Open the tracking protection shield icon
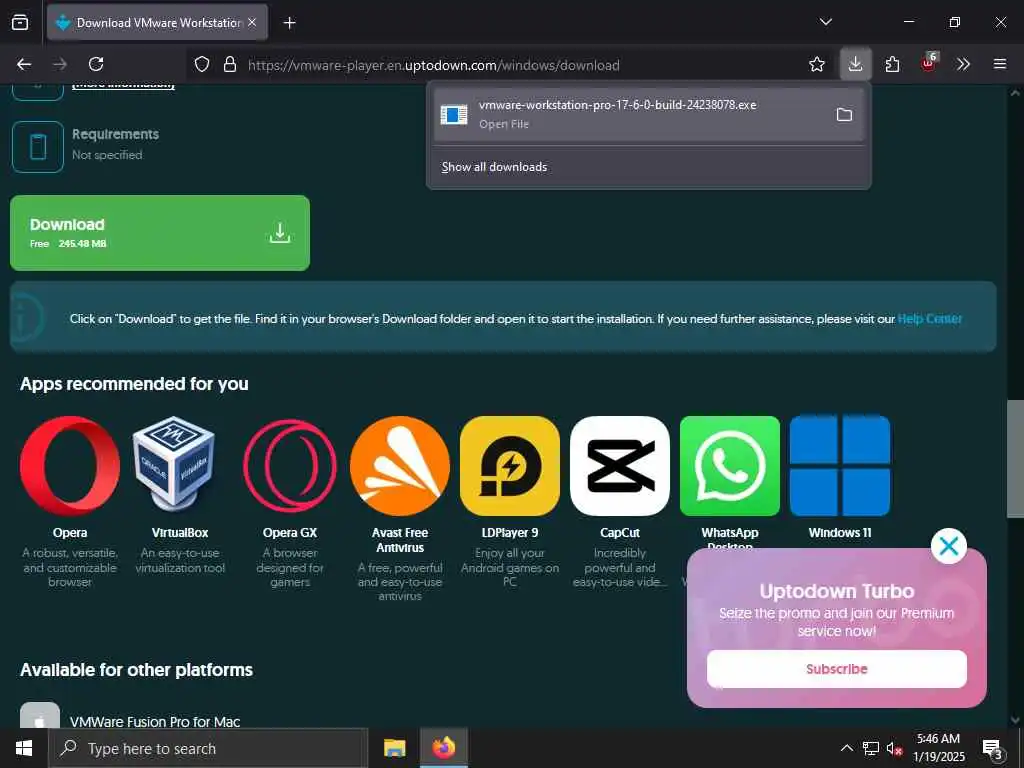This screenshot has height=768, width=1024. point(202,64)
